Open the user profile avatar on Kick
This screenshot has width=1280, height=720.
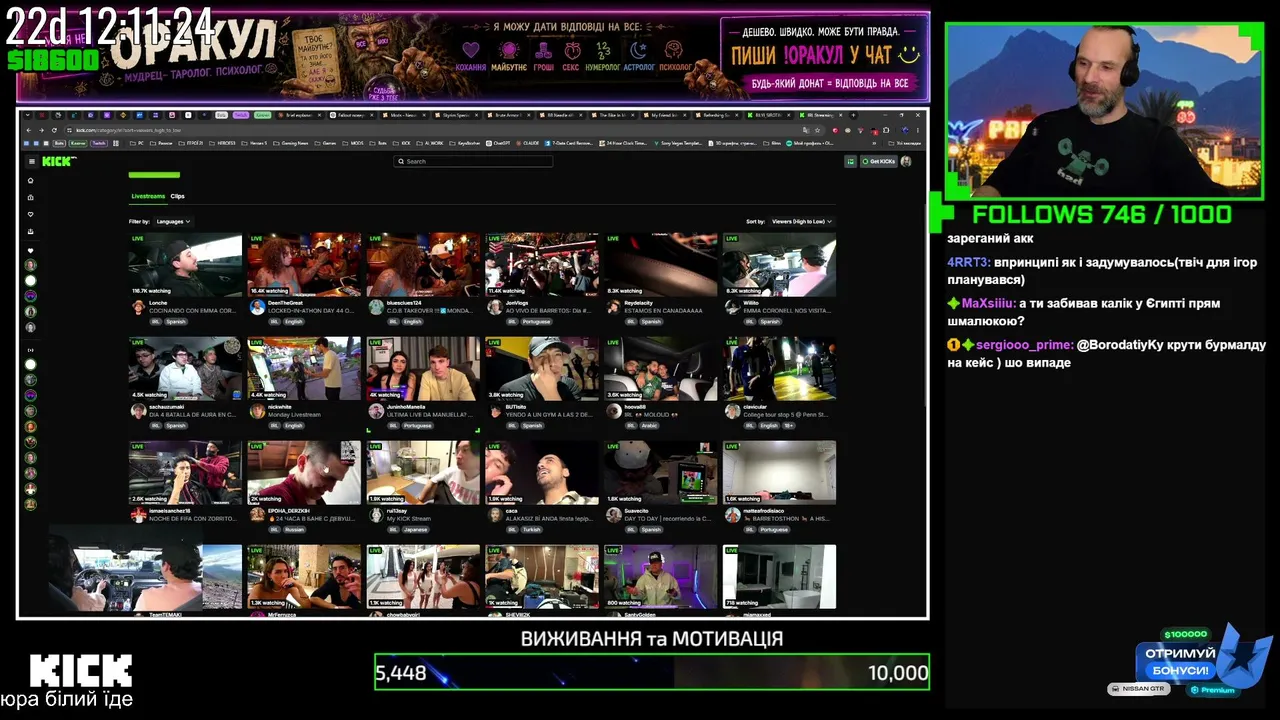tap(906, 161)
